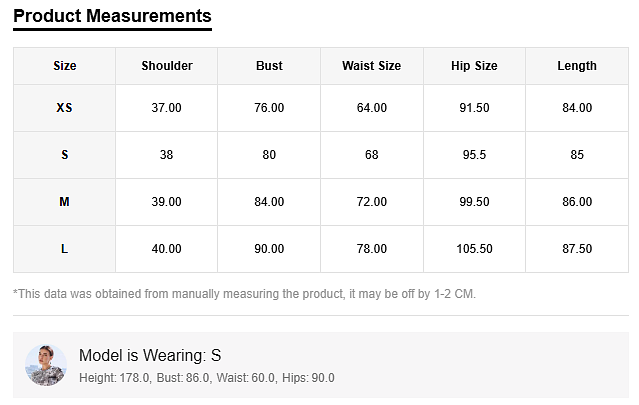Click the XS size row label
Screen dimensions: 639x405
coord(65,108)
